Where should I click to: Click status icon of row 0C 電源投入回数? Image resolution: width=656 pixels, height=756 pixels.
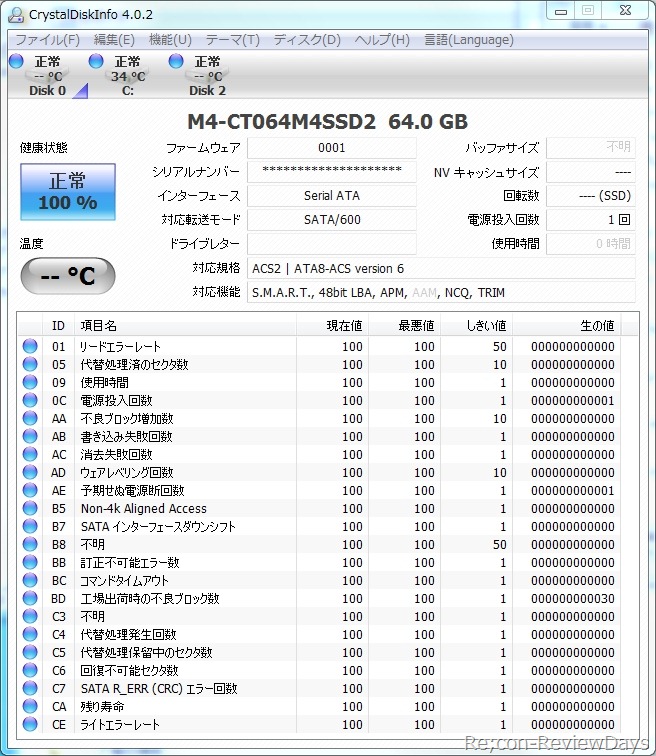[30, 400]
